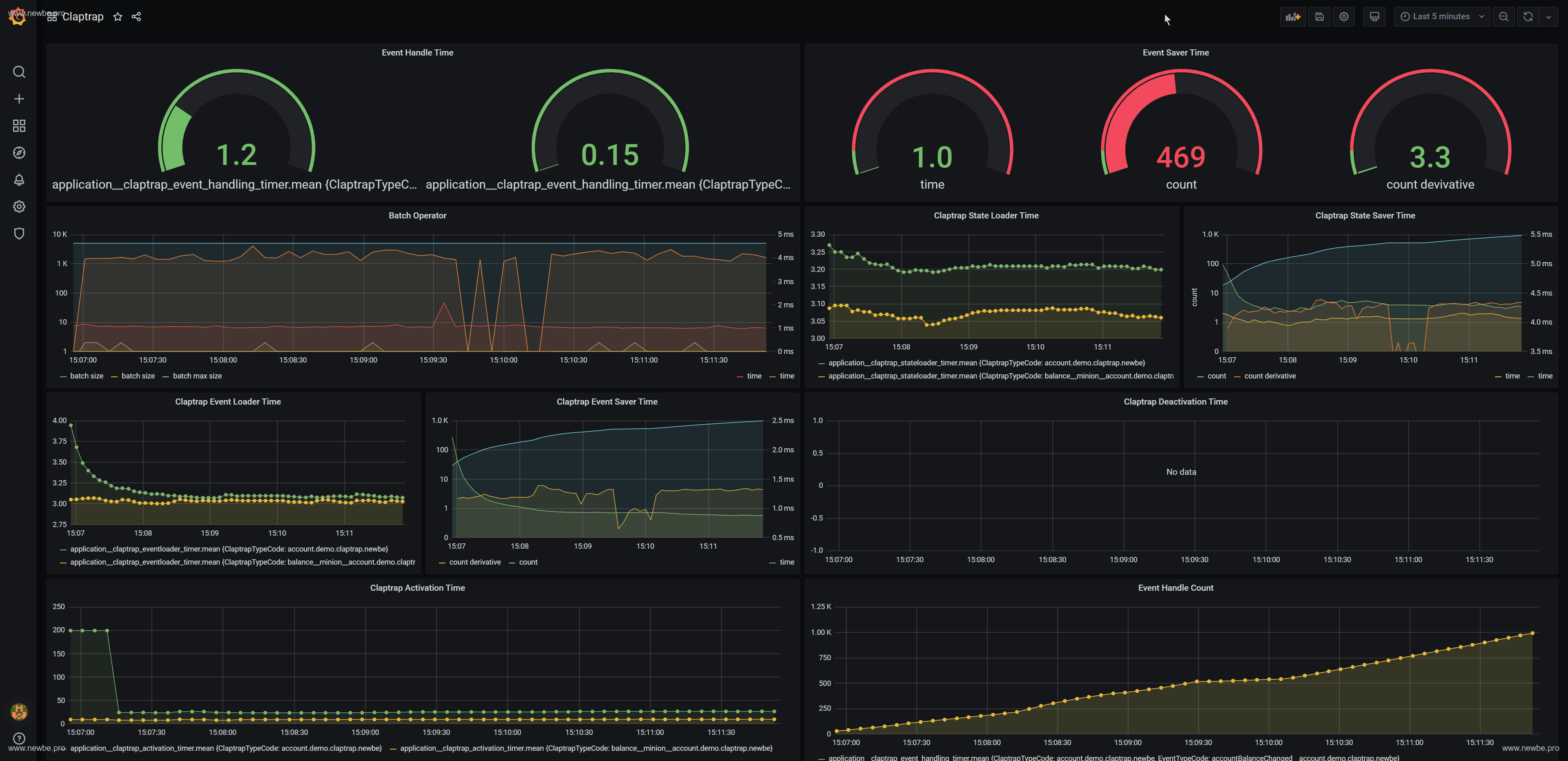Image resolution: width=1568 pixels, height=761 pixels.
Task: Click the green color swatch beside batch size legend
Action: (x=63, y=377)
